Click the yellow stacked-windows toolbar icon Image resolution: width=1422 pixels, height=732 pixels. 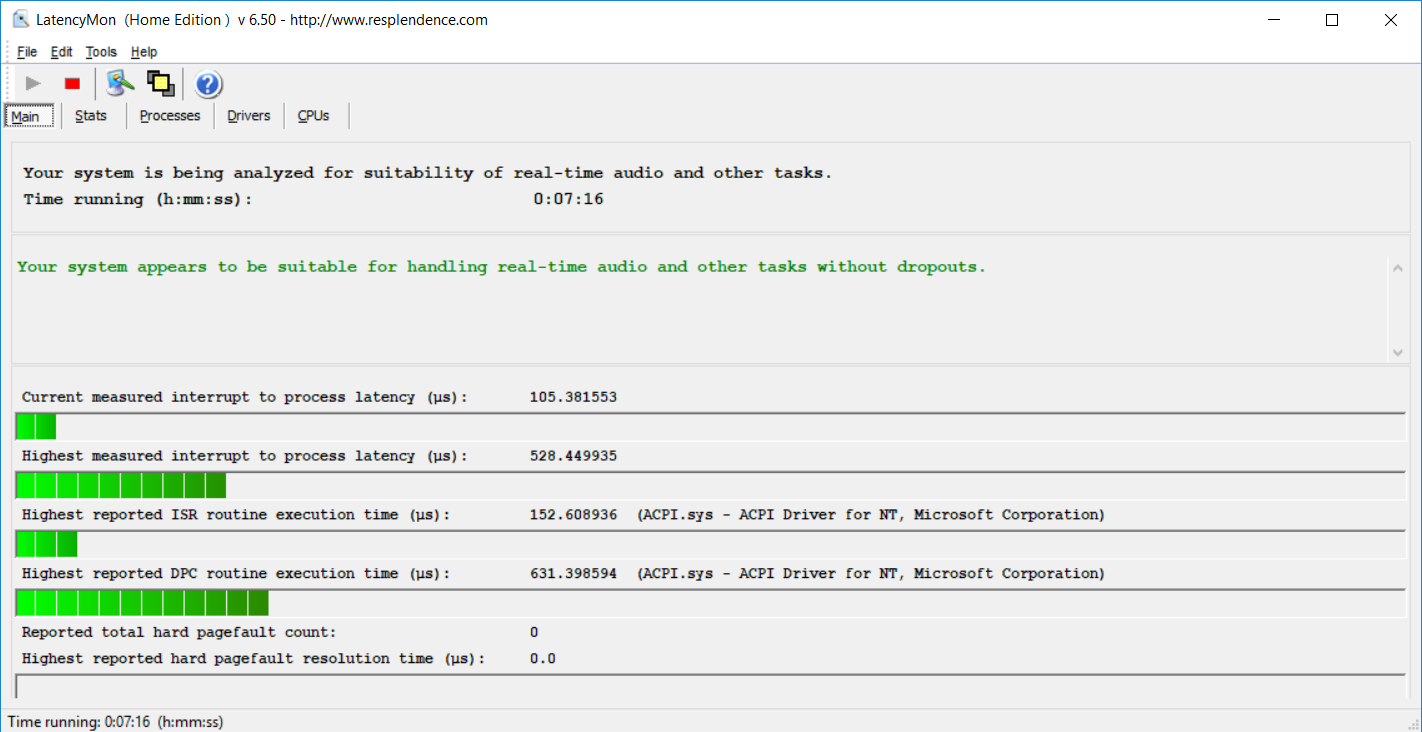[x=161, y=84]
